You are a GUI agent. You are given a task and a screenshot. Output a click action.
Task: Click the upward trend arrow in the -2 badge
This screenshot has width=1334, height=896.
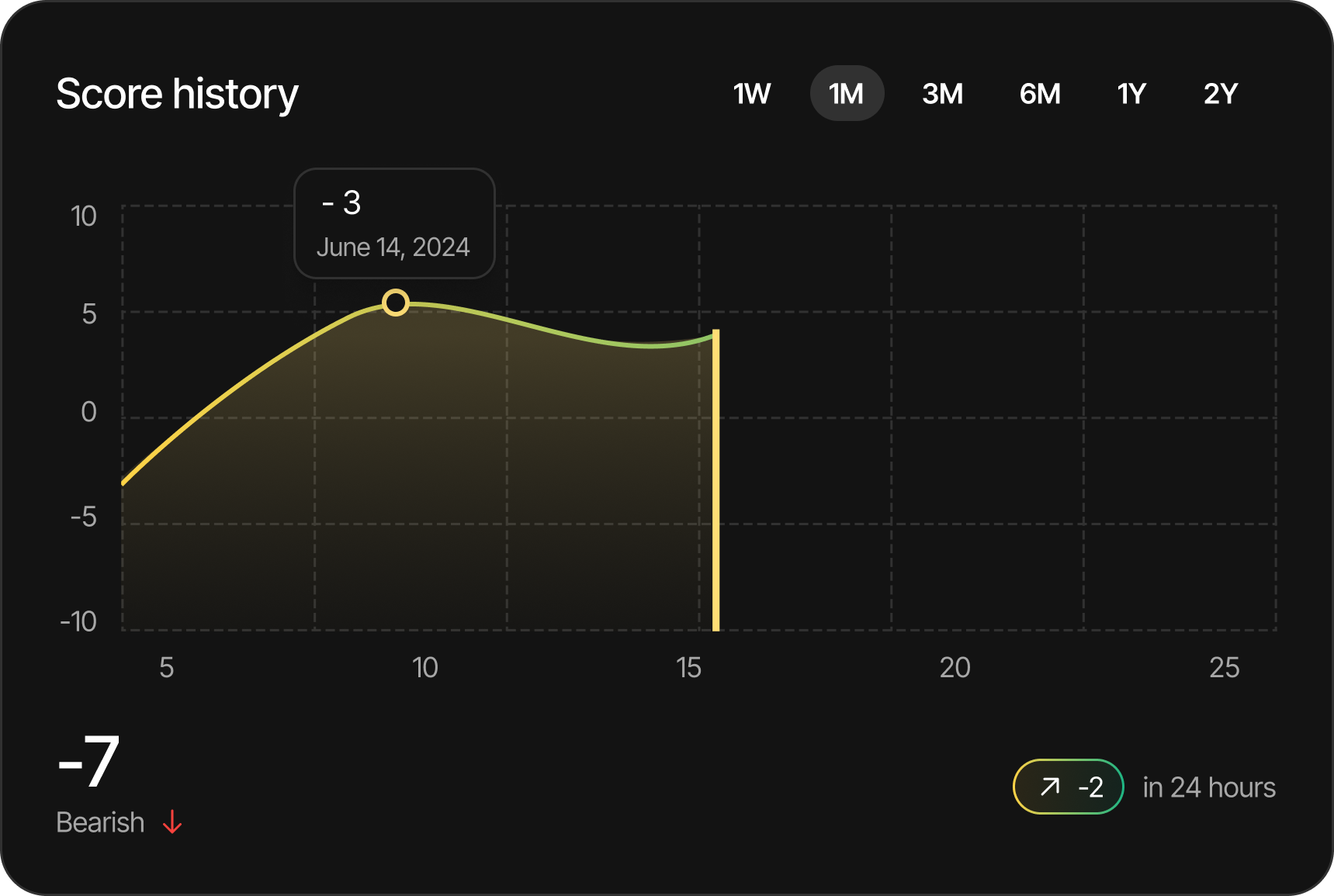pyautogui.click(x=1049, y=787)
